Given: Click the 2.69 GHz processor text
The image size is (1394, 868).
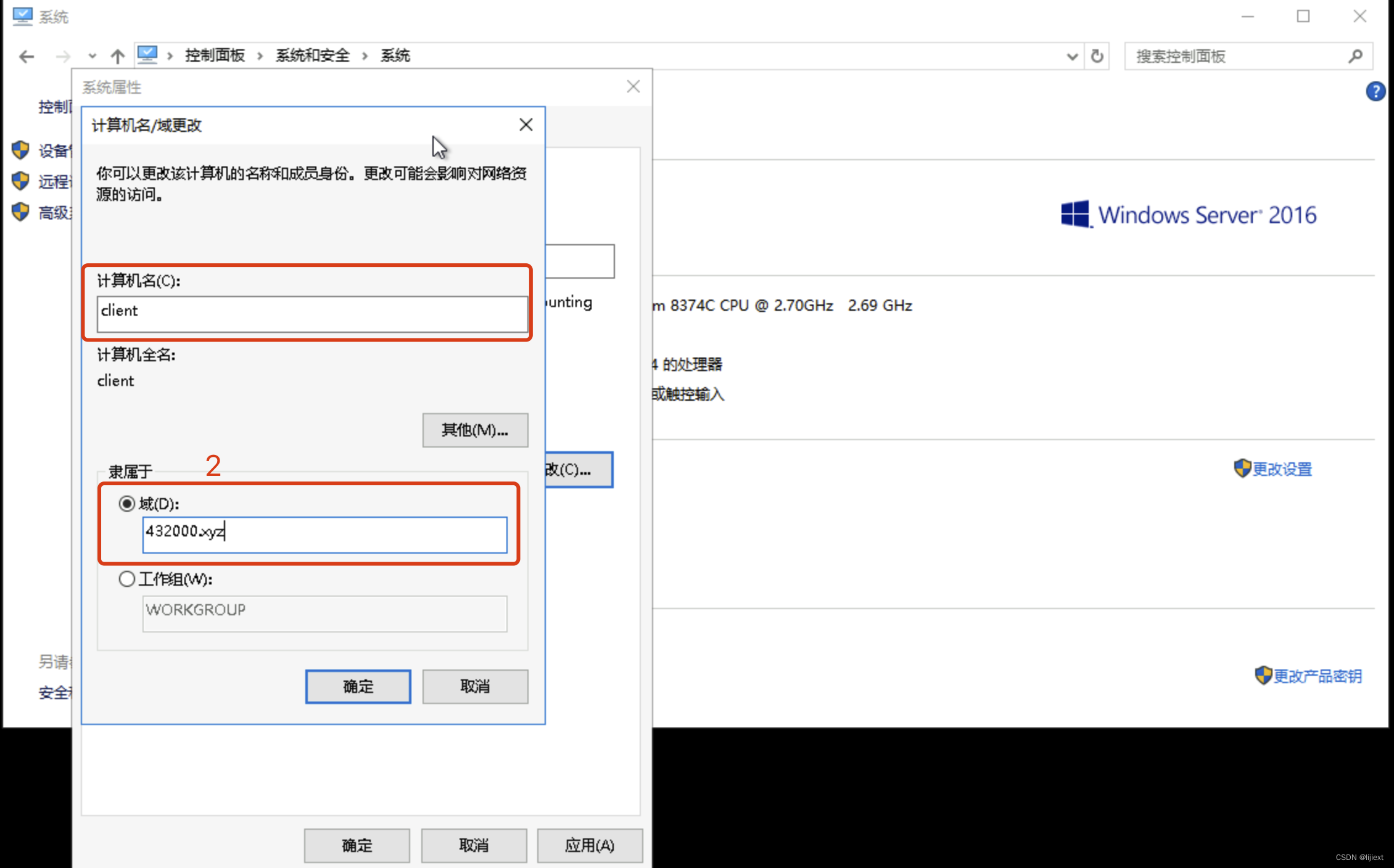Looking at the screenshot, I should [880, 306].
